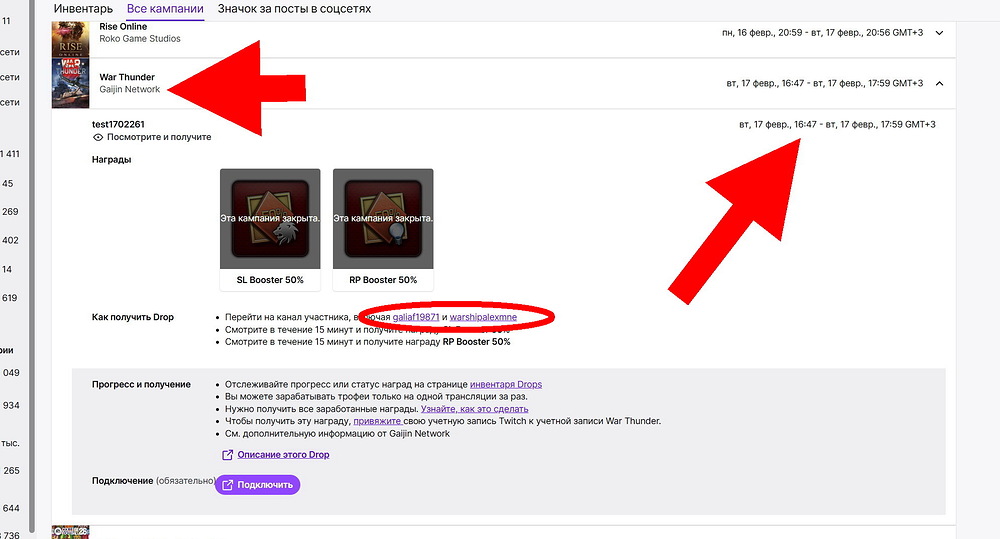The height and width of the screenshot is (539, 1000).
Task: Click the Rise Online game cover icon
Action: pyautogui.click(x=71, y=38)
